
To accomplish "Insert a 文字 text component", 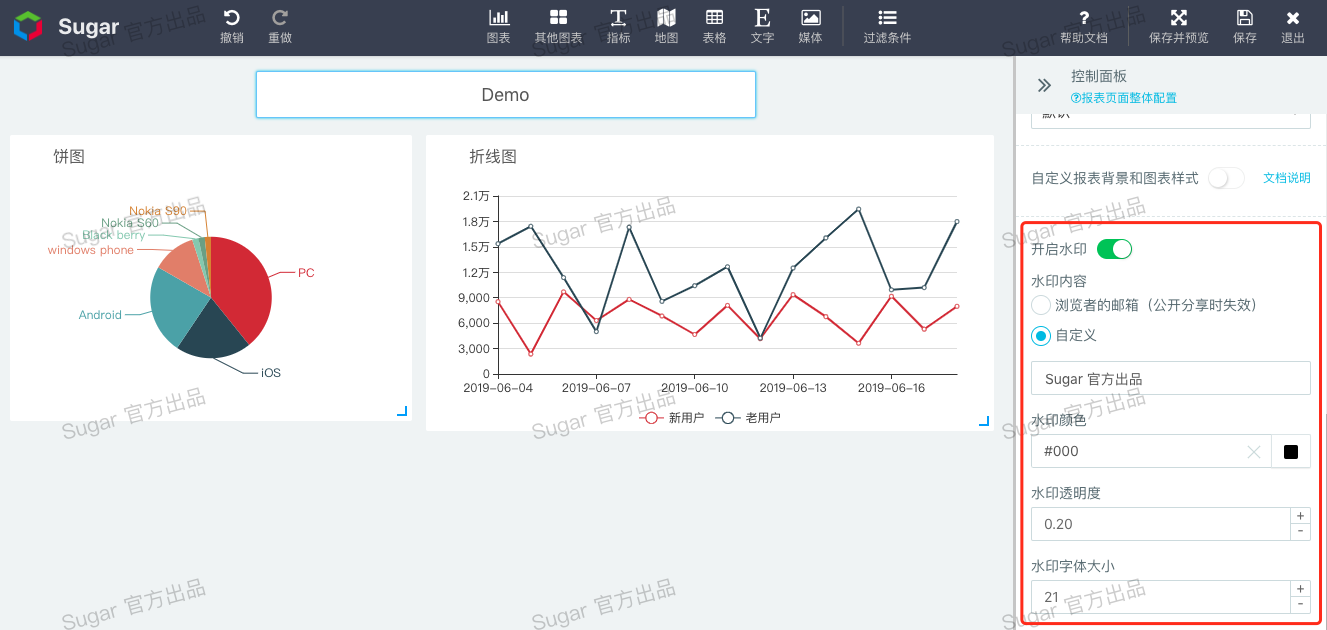I will pos(762,17).
